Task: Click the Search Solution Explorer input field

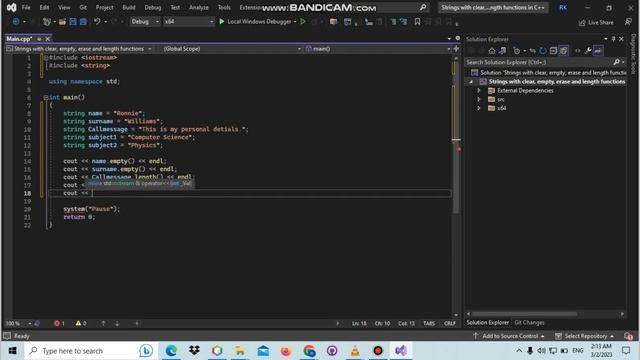Action: (x=539, y=62)
